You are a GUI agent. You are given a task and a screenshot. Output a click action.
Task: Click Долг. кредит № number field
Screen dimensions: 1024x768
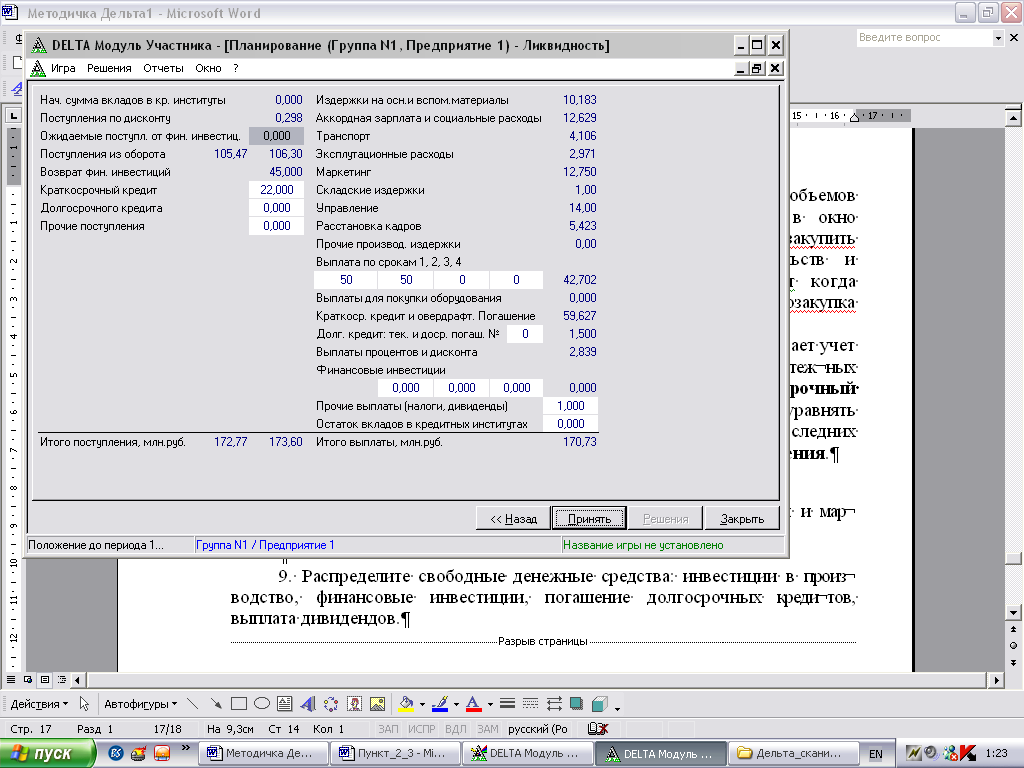[x=525, y=334]
